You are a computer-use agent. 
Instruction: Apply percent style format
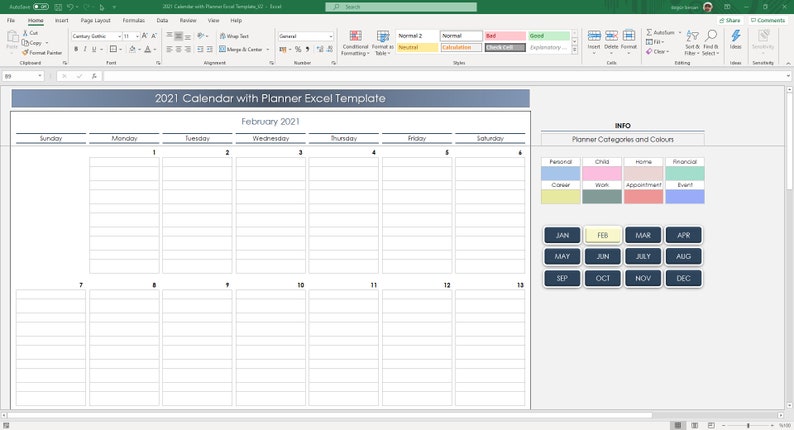(298, 49)
